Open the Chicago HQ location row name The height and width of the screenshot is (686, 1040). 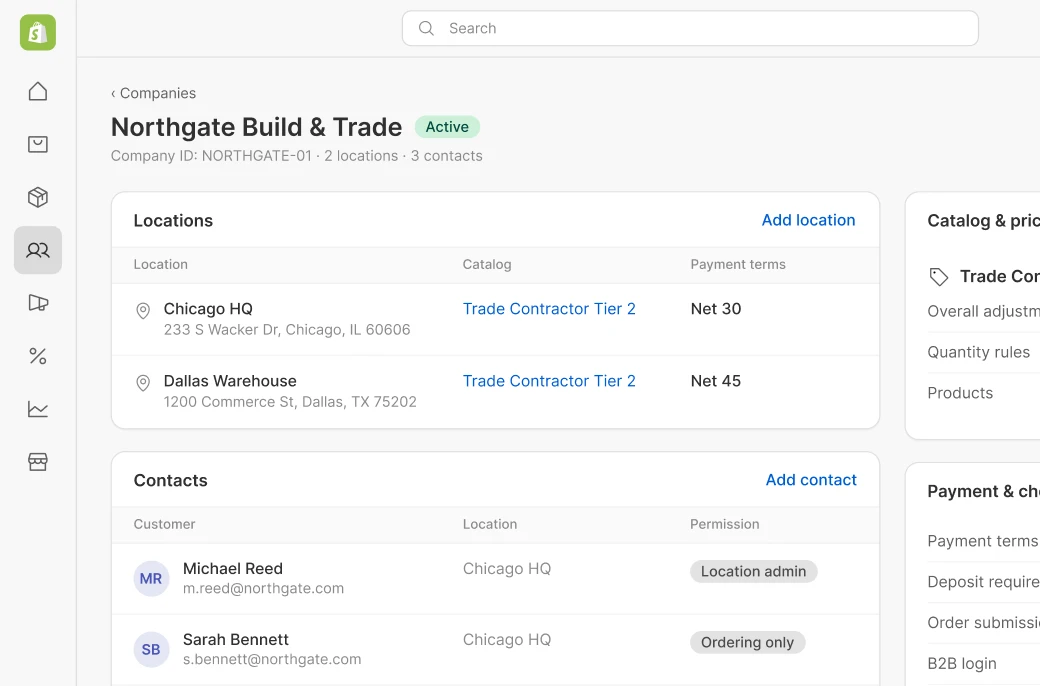coord(208,309)
